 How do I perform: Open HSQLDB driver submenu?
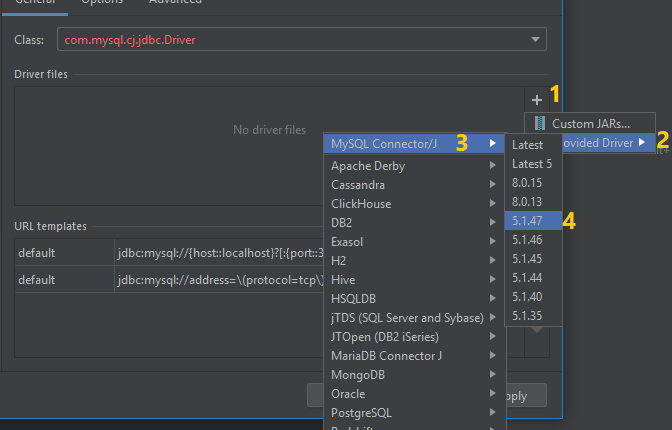(414, 298)
